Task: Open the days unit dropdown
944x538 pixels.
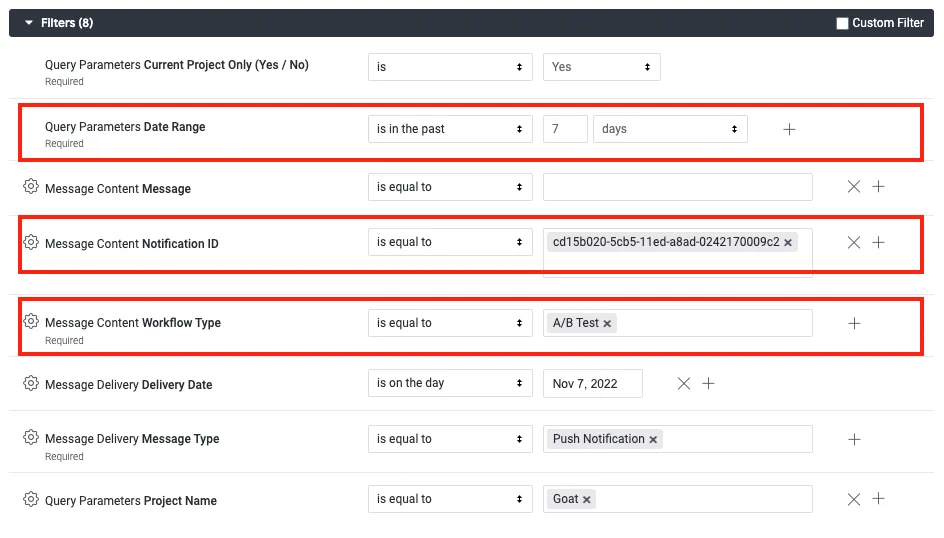Action: pyautogui.click(x=669, y=129)
